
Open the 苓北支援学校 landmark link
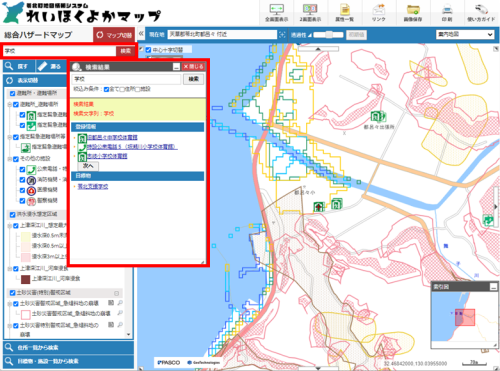93,186
